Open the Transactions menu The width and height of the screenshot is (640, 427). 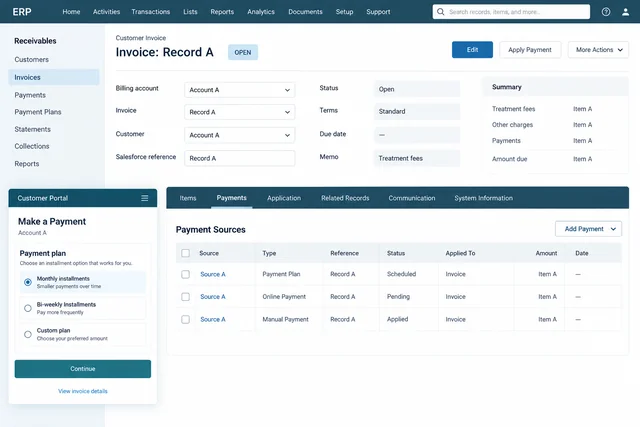point(151,12)
